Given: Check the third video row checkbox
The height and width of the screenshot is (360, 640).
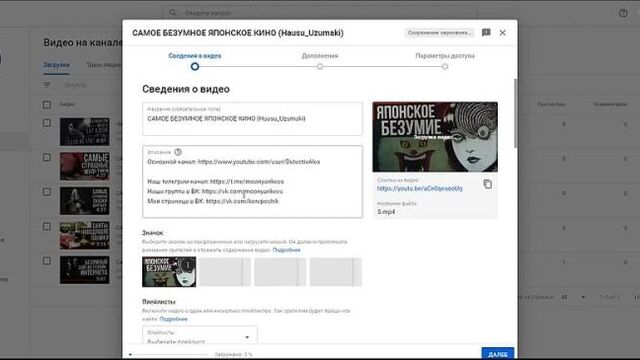Looking at the screenshot, I should [x=47, y=192].
